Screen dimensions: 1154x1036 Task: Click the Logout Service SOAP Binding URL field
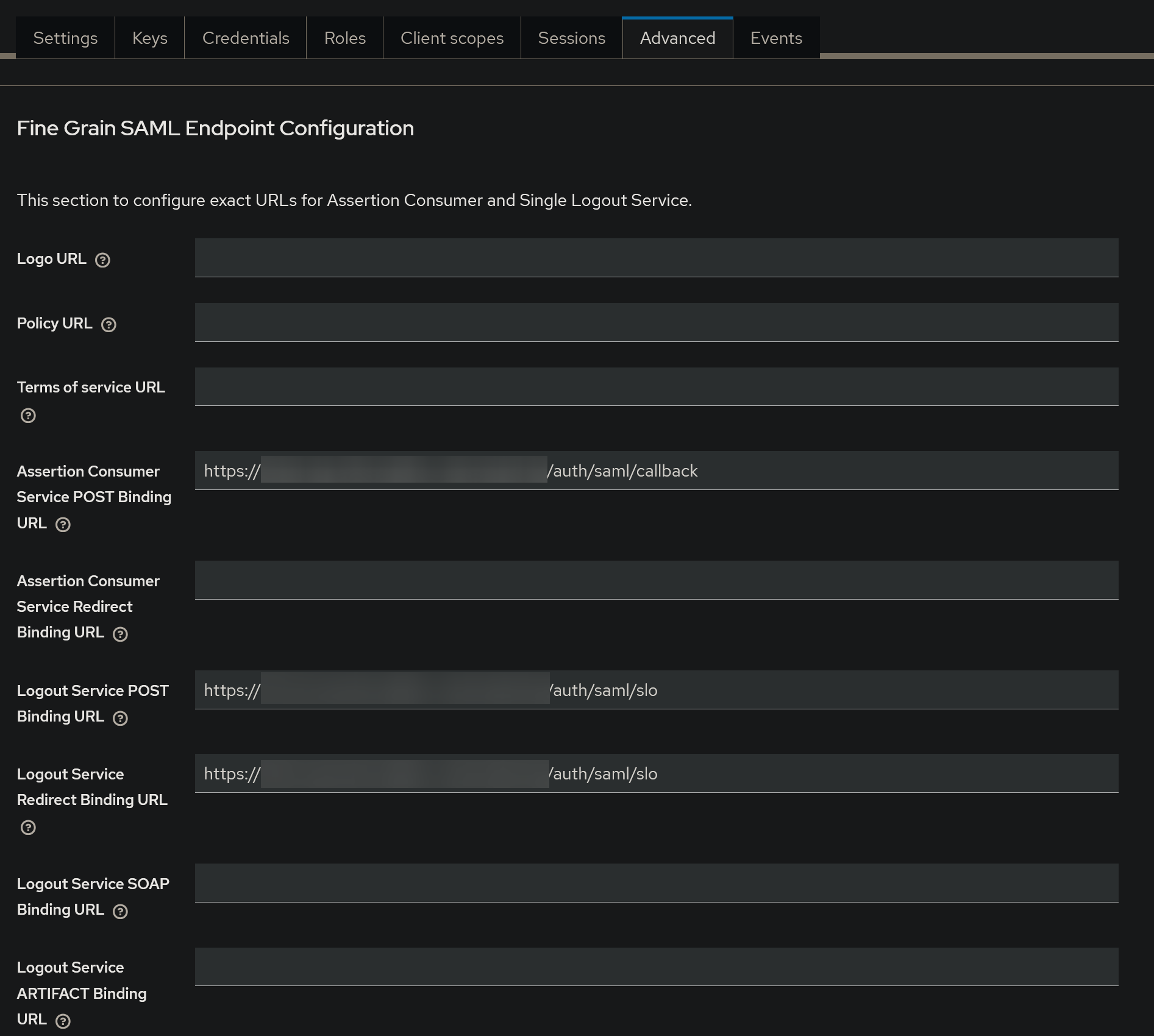pos(656,882)
